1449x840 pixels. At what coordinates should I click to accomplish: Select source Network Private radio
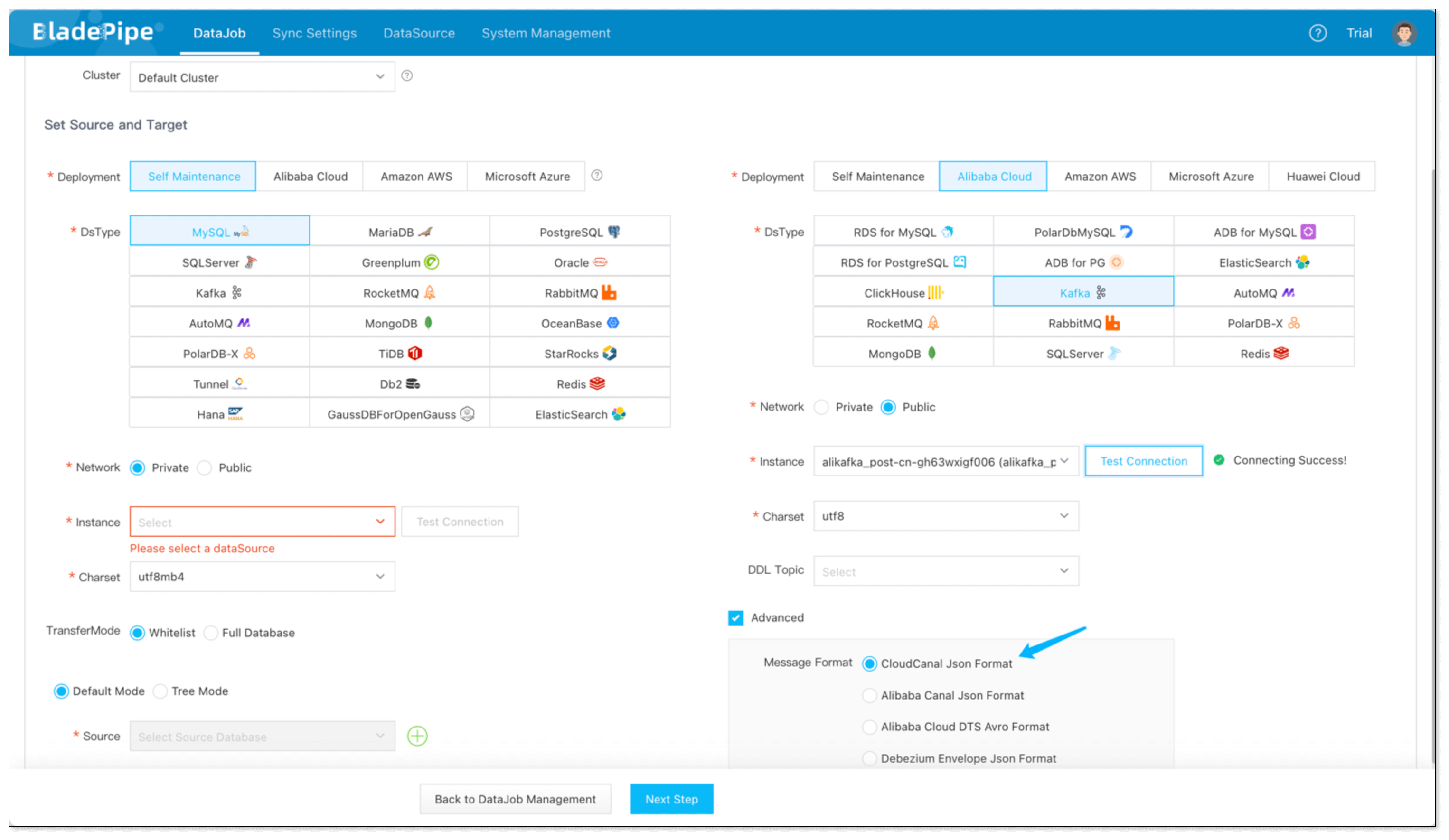pyautogui.click(x=137, y=467)
